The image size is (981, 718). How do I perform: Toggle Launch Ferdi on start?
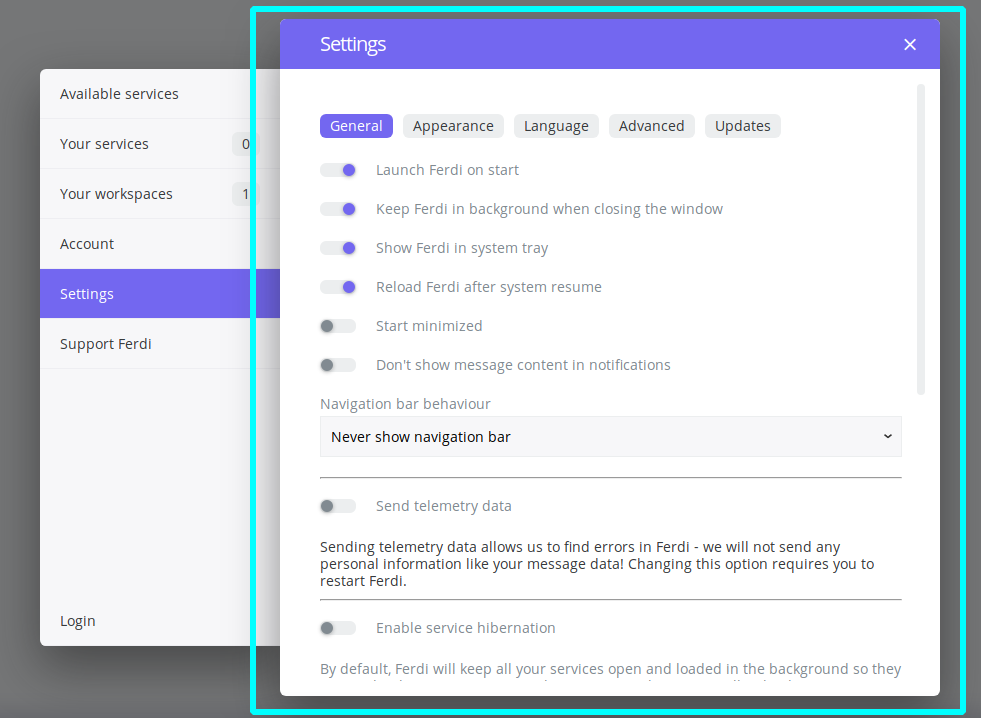point(338,170)
